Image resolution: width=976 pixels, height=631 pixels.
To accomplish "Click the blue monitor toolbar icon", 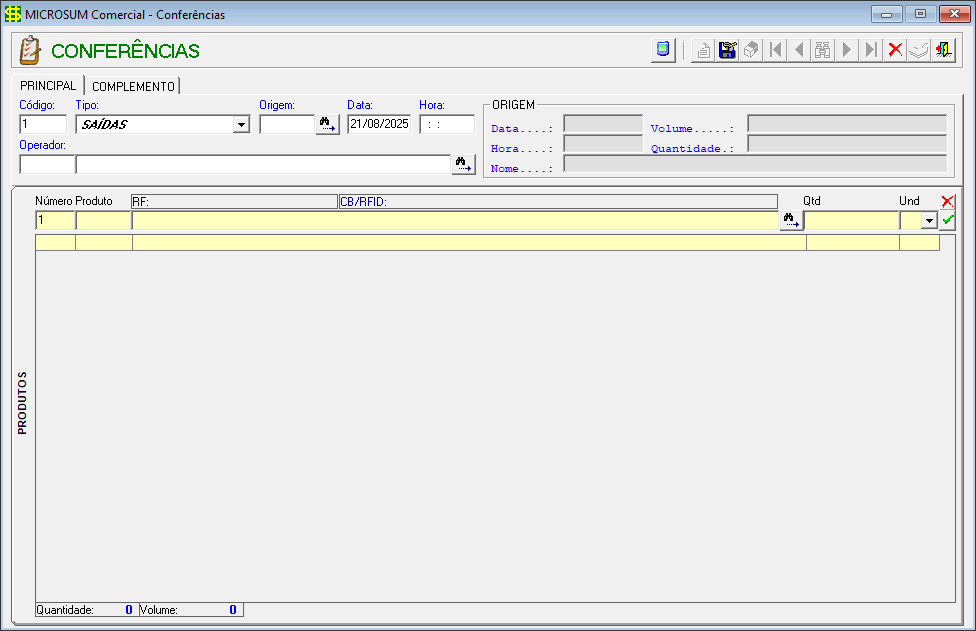I will (662, 50).
